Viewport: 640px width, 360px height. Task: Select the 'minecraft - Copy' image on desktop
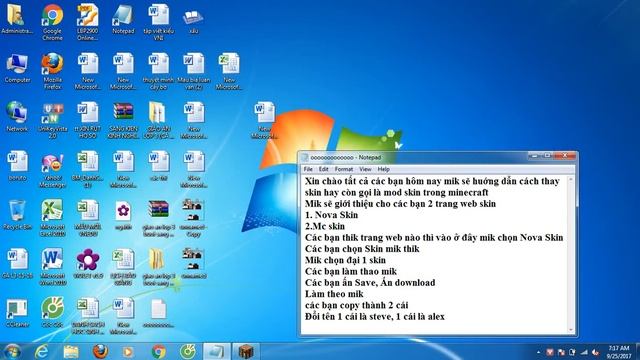193,218
